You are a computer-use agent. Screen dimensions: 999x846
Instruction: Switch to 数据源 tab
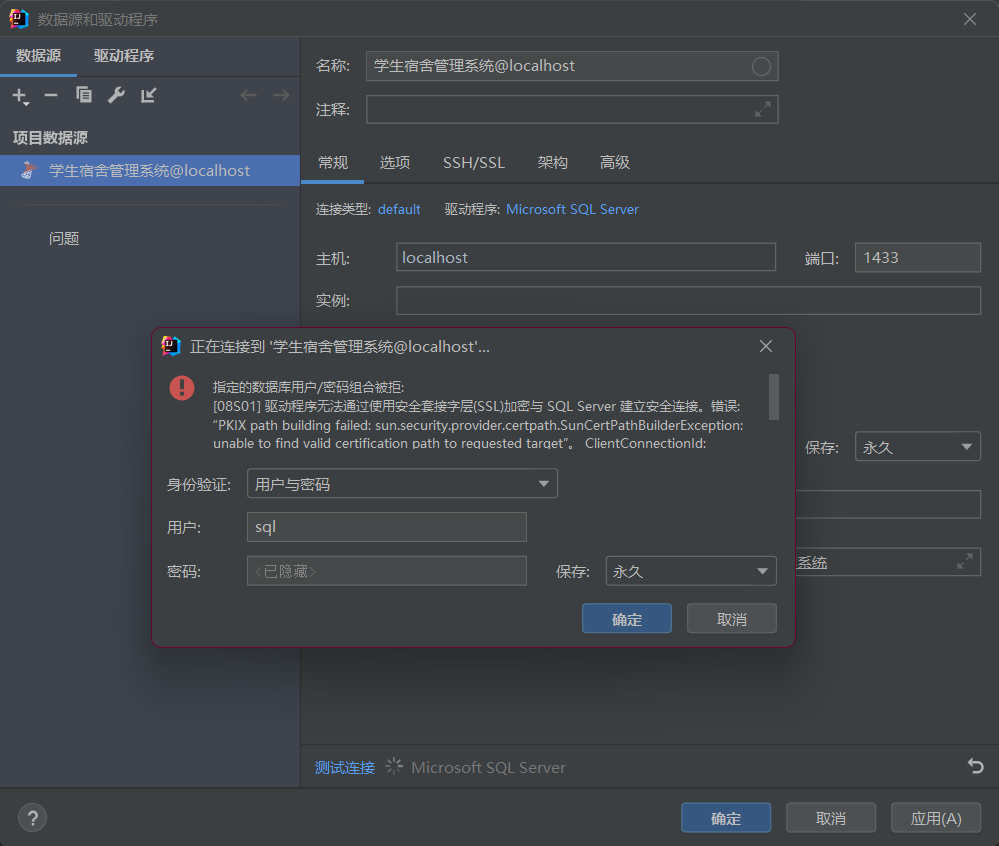pyautogui.click(x=38, y=56)
